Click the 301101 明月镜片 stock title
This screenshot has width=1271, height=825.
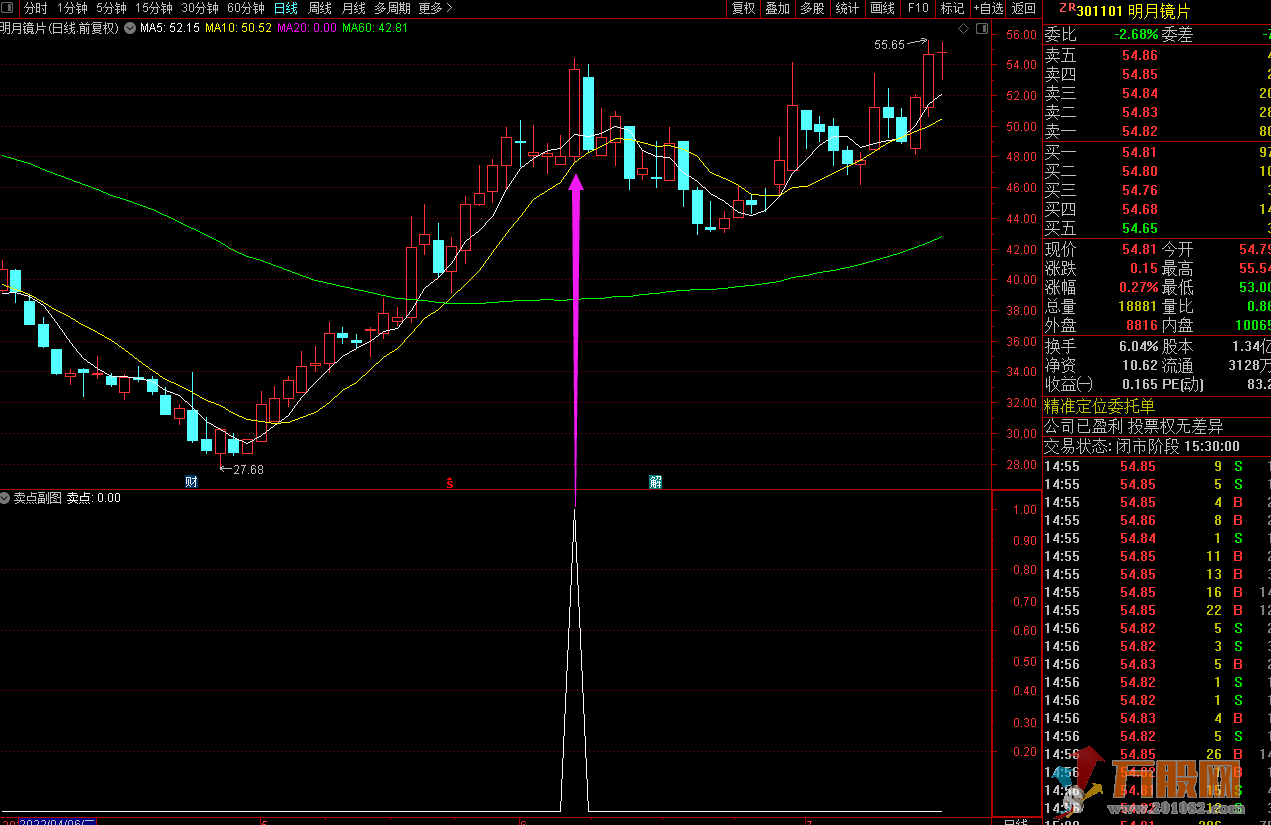pos(1134,11)
